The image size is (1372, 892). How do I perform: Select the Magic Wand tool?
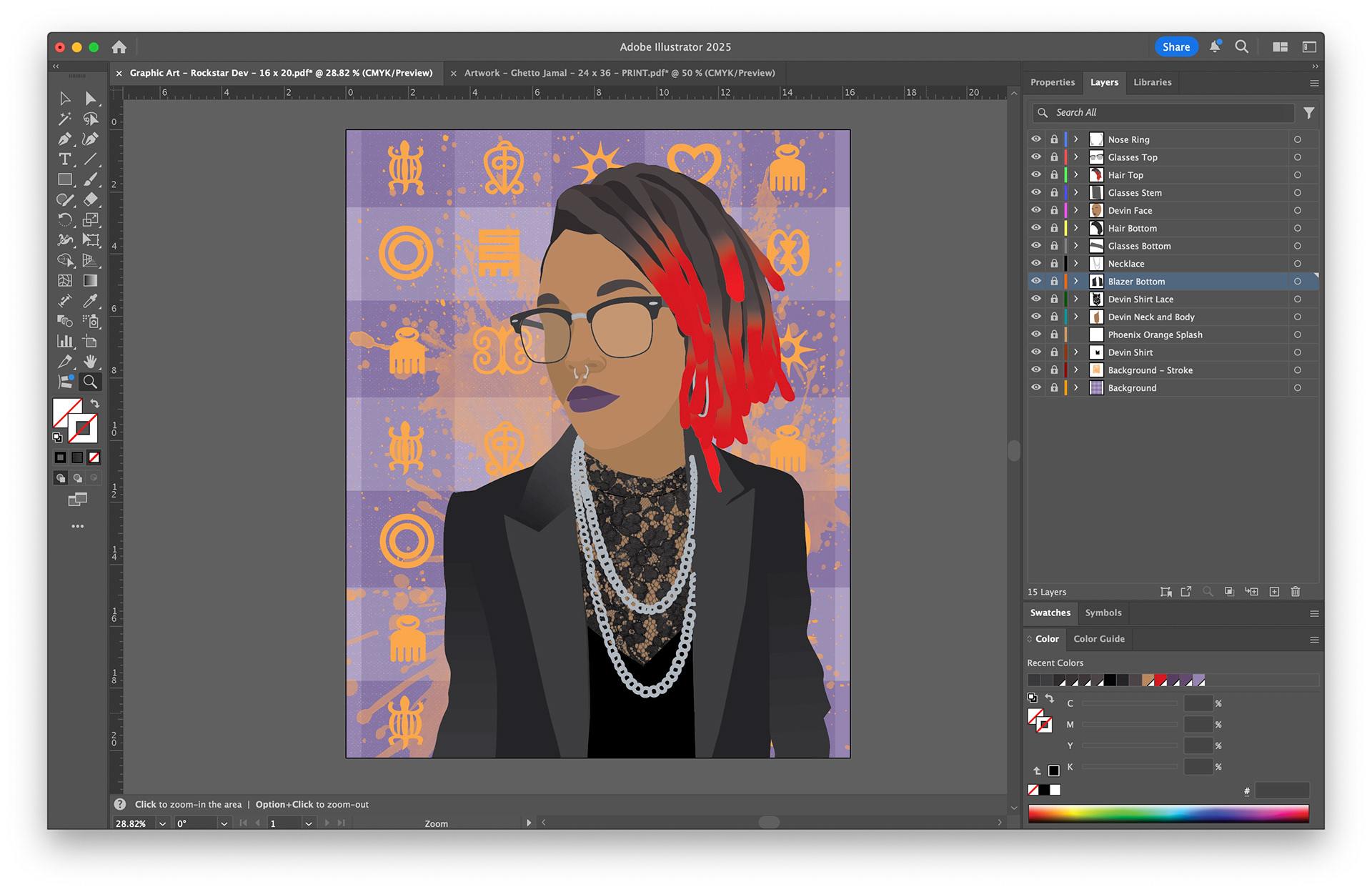pyautogui.click(x=65, y=119)
